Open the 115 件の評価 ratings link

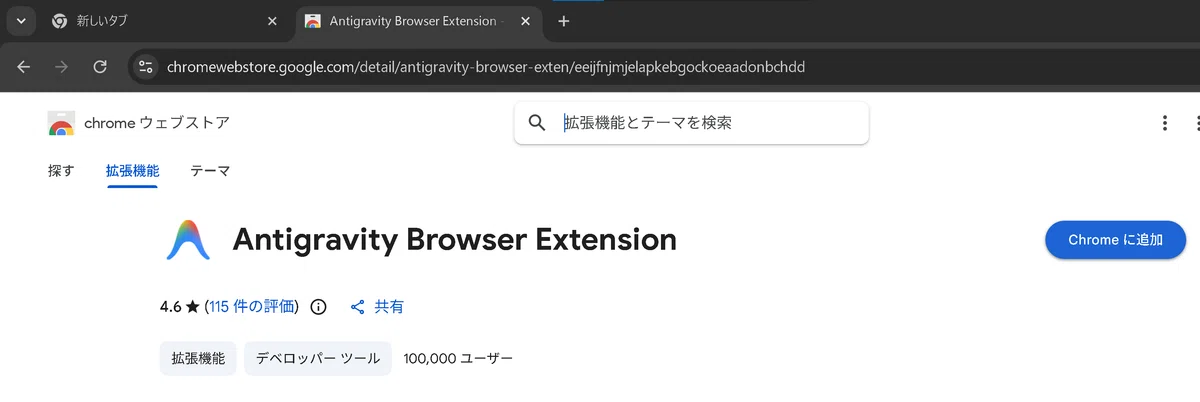pyautogui.click(x=253, y=307)
